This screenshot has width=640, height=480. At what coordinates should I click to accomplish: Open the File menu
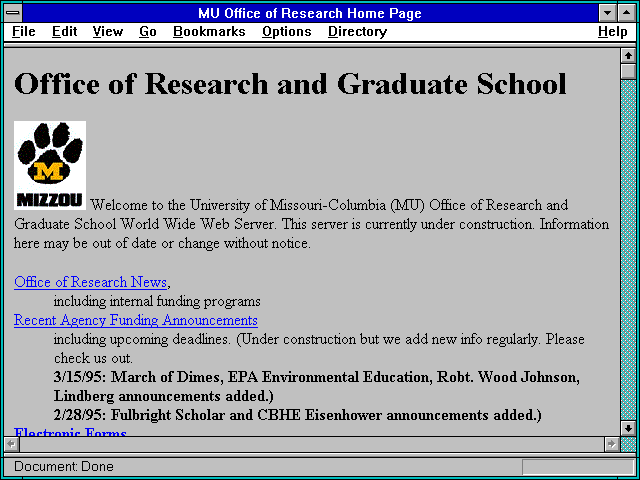[x=24, y=32]
